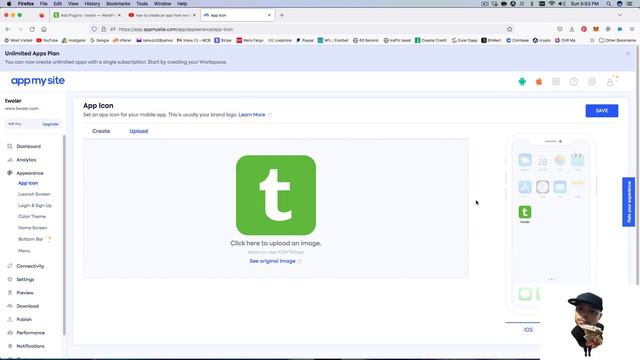Viewport: 640px width, 360px height.
Task: Open the History menu
Action: [x=92, y=4]
